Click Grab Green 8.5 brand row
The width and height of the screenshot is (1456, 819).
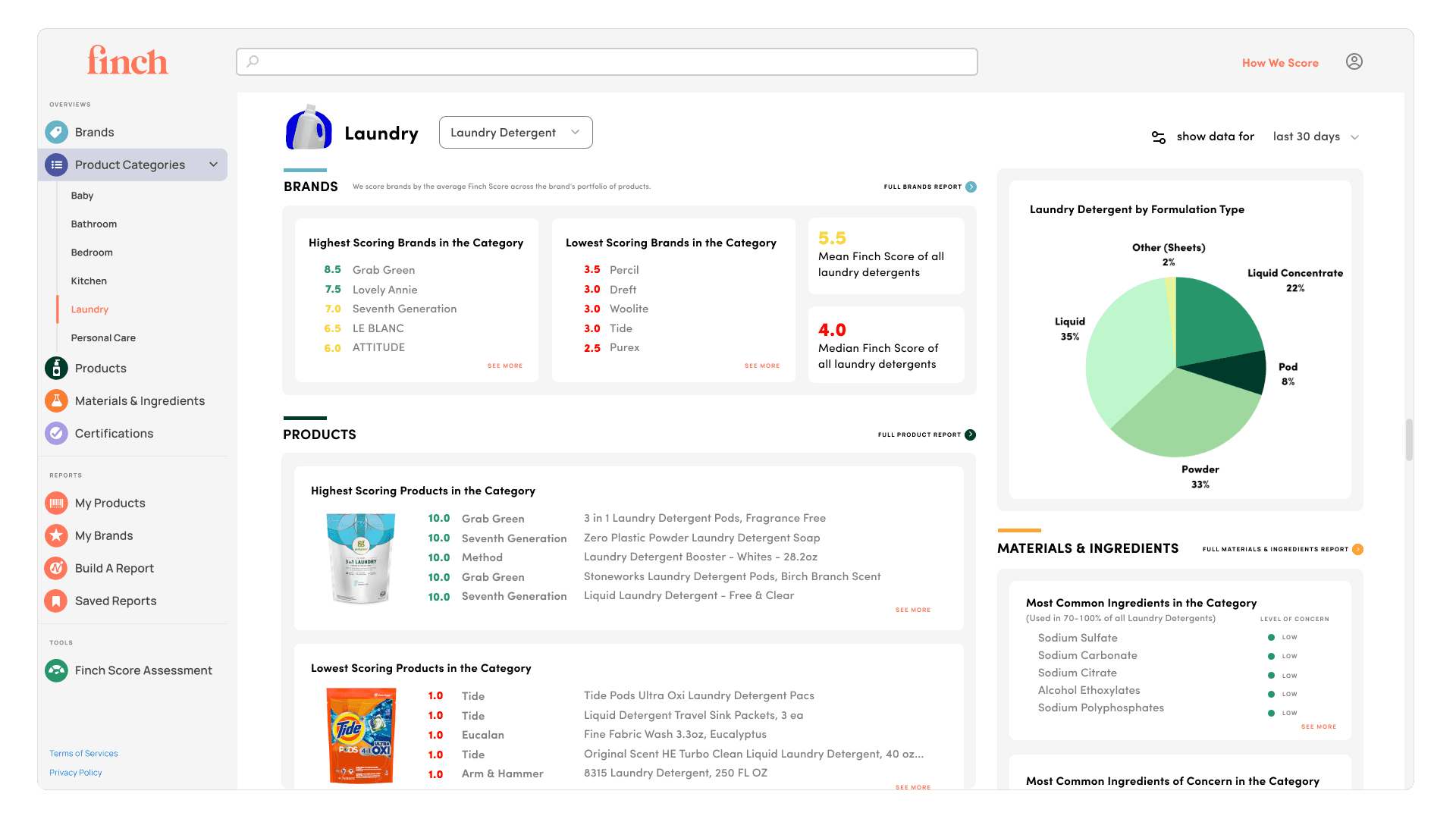(369, 270)
